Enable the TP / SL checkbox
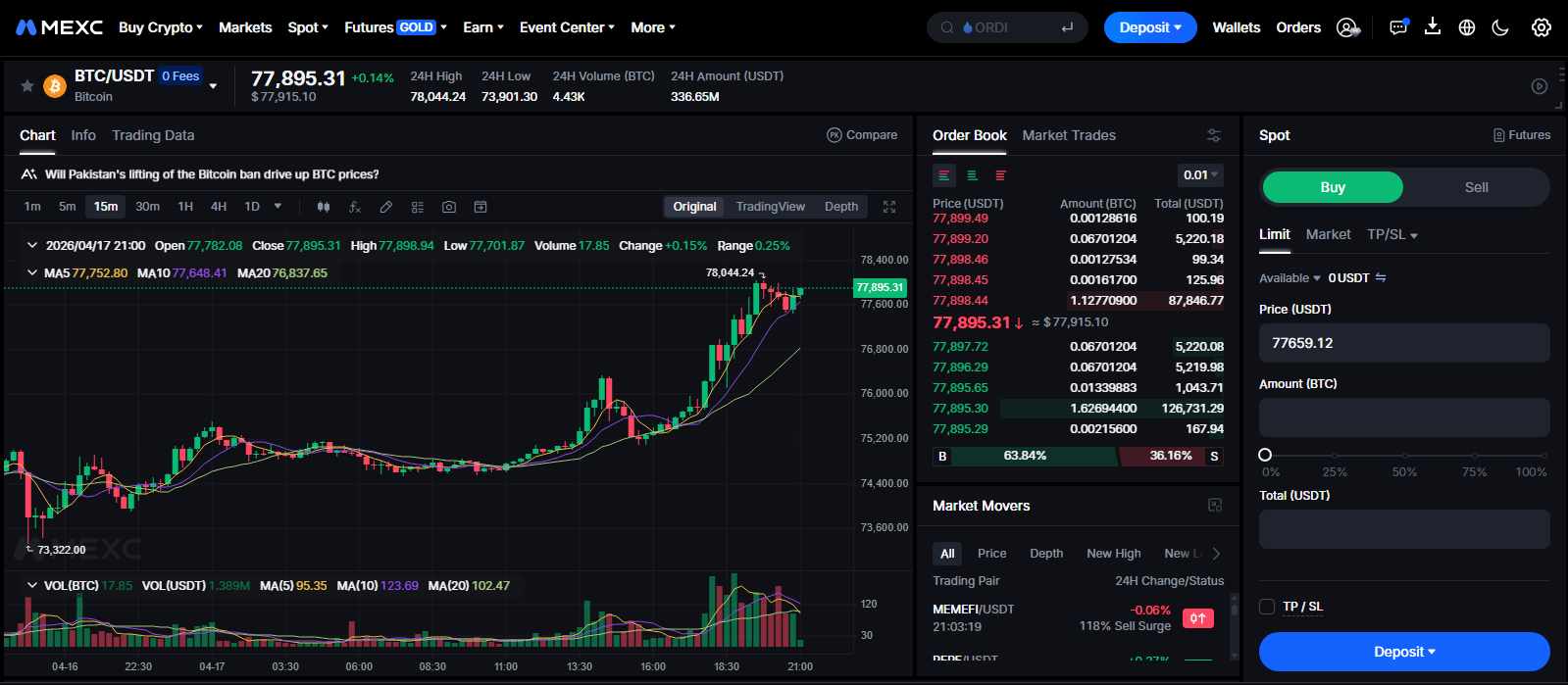Screen dimensions: 1568x685 (1267, 607)
